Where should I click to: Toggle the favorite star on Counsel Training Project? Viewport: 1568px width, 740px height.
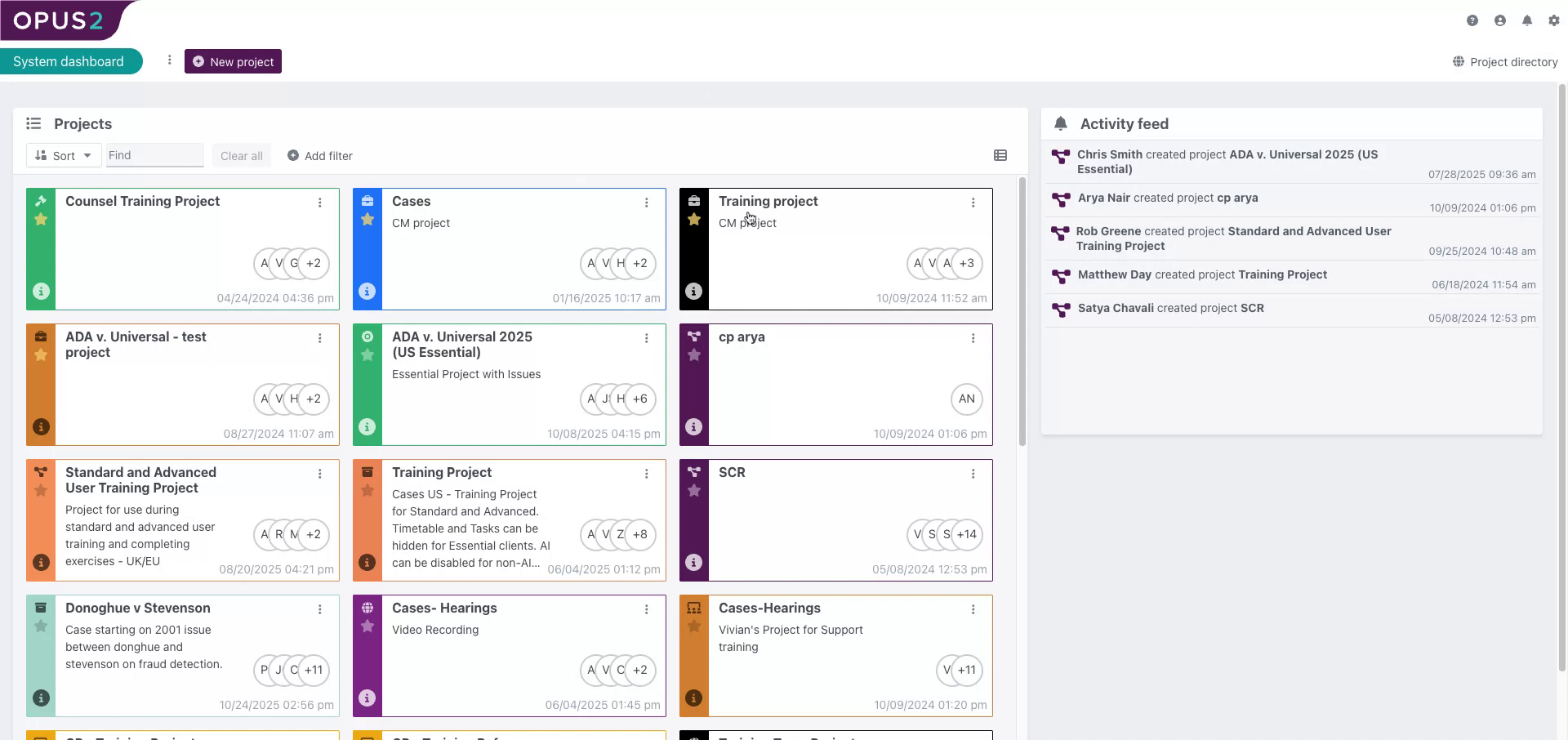point(41,219)
